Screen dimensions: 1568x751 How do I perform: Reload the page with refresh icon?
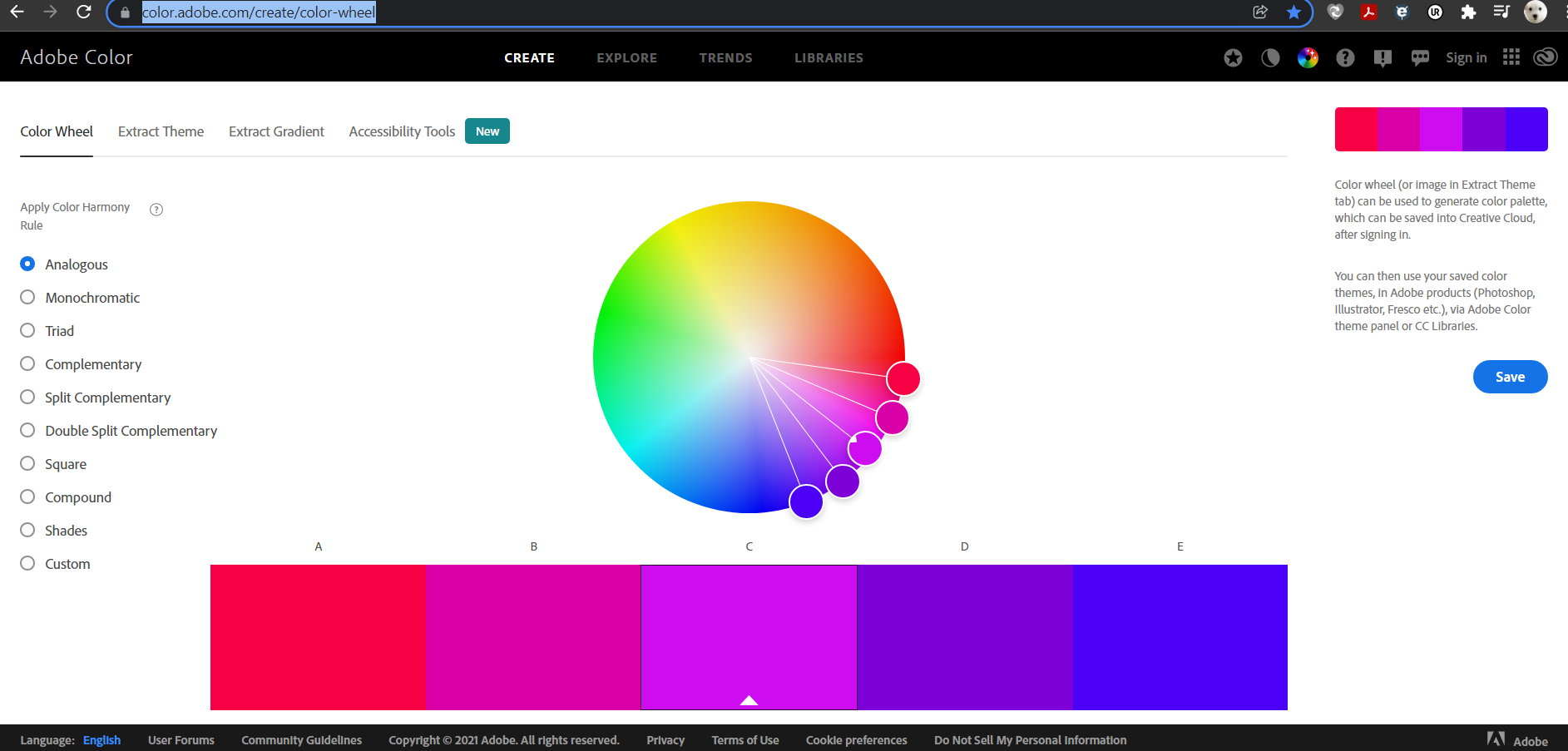coord(83,12)
